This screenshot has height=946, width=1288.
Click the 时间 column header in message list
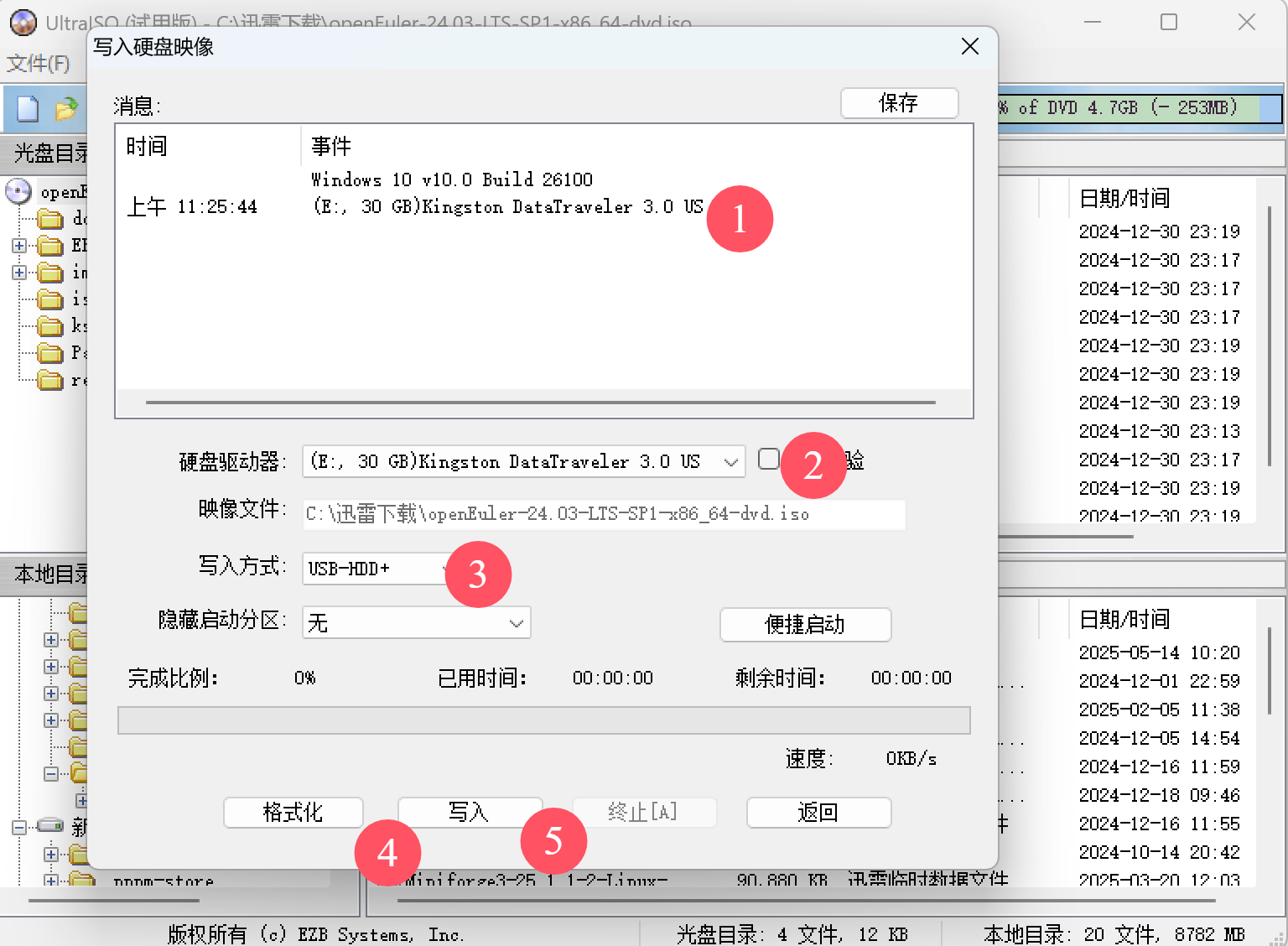[x=148, y=147]
